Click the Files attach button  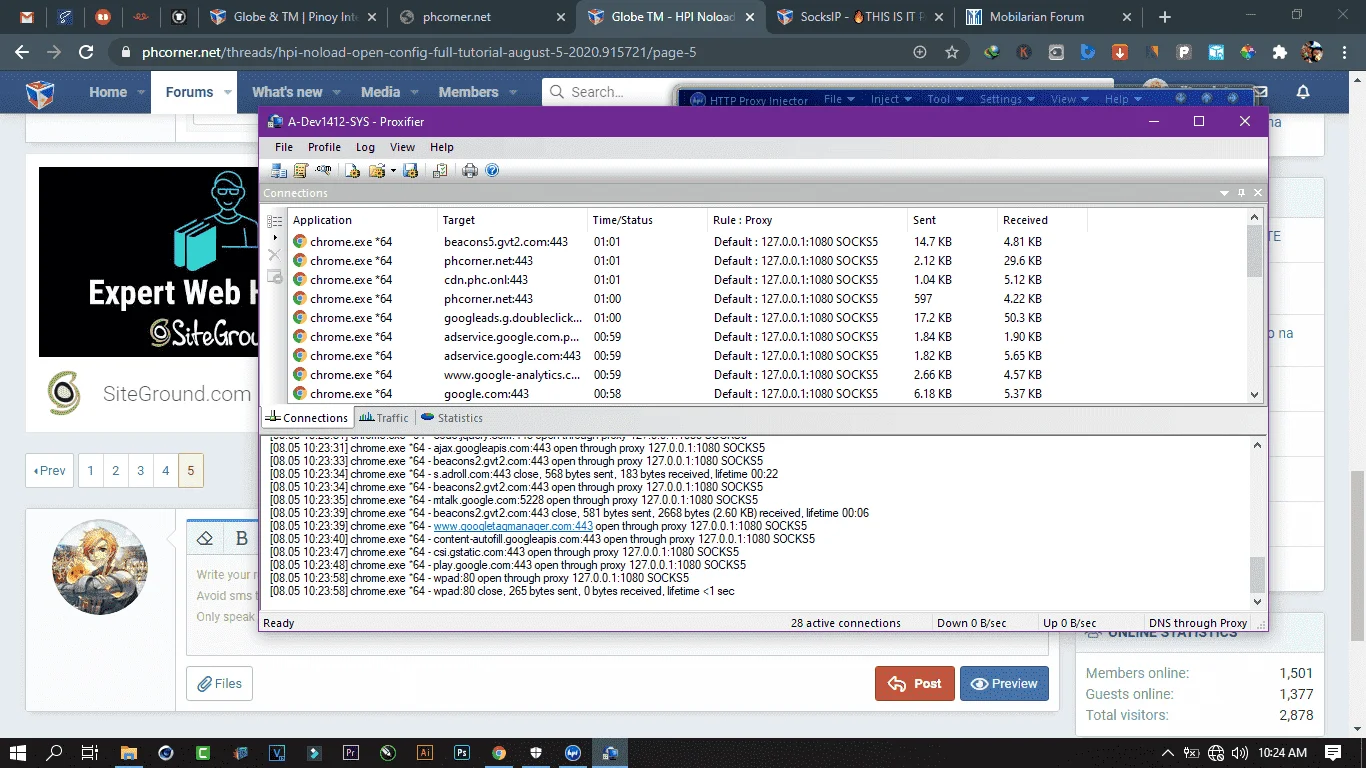[219, 684]
